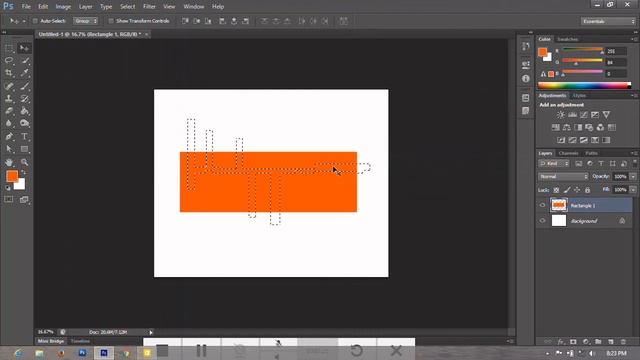Viewport: 640px width, 360px height.
Task: Select the History Brush tool
Action: (24, 99)
